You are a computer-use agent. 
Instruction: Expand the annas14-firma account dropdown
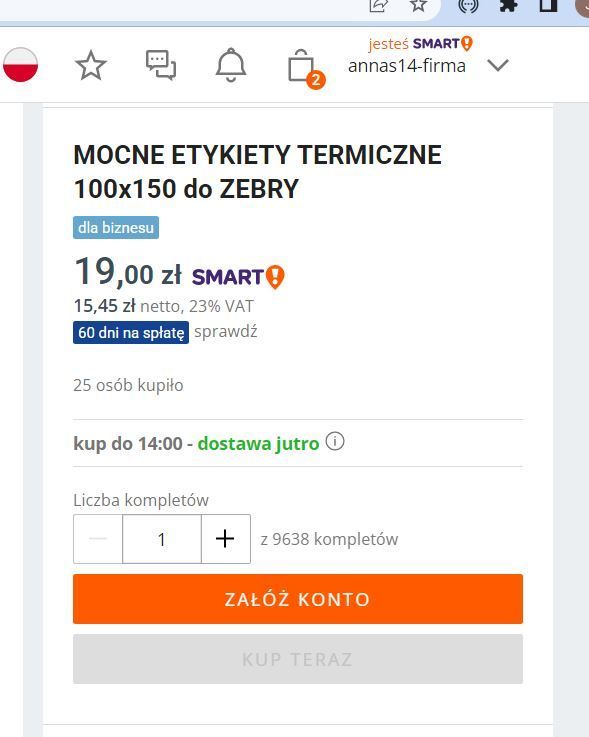pos(498,65)
